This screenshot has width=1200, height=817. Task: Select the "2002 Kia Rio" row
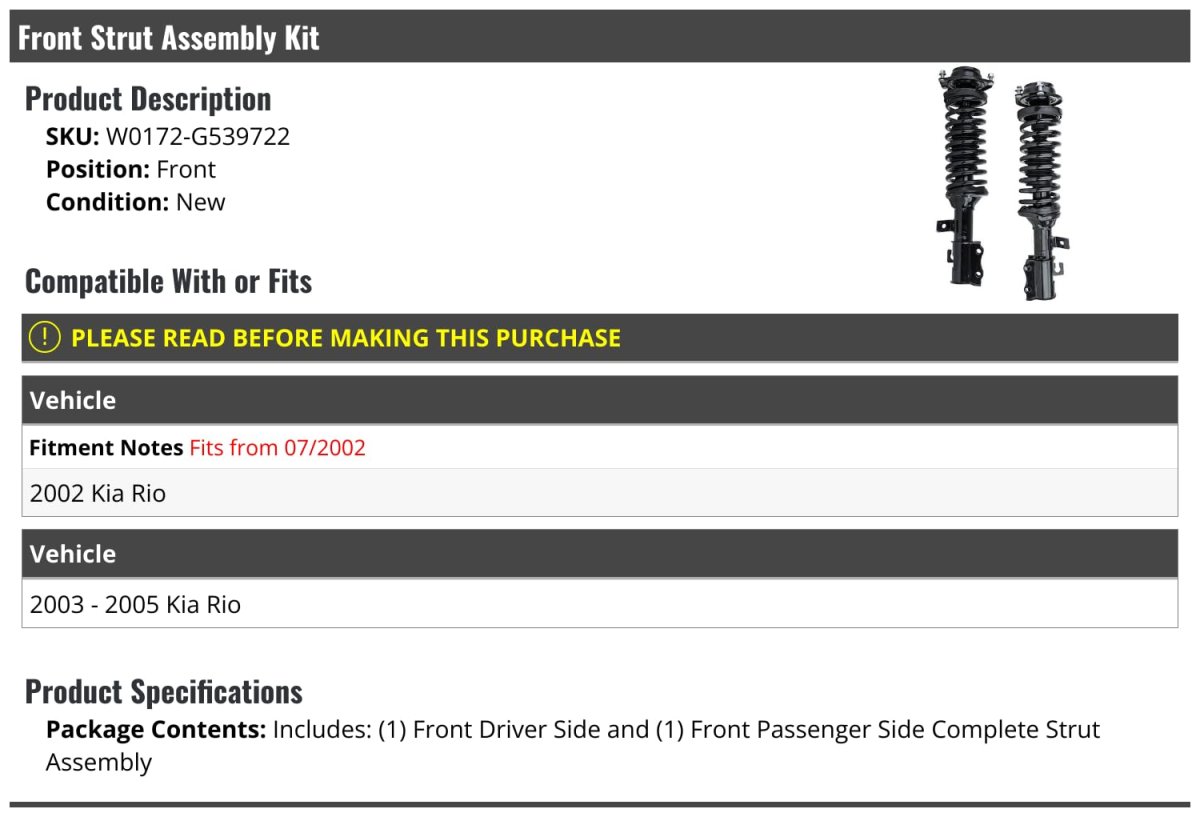(x=98, y=493)
